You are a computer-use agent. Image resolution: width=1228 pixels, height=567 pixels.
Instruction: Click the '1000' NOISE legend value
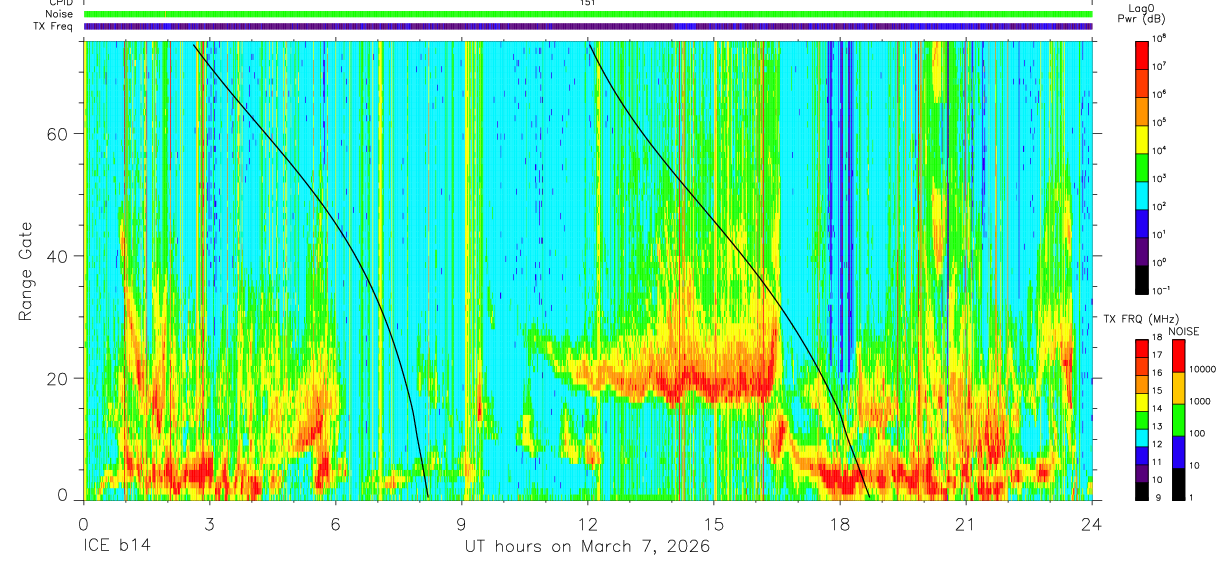pyautogui.click(x=1200, y=401)
